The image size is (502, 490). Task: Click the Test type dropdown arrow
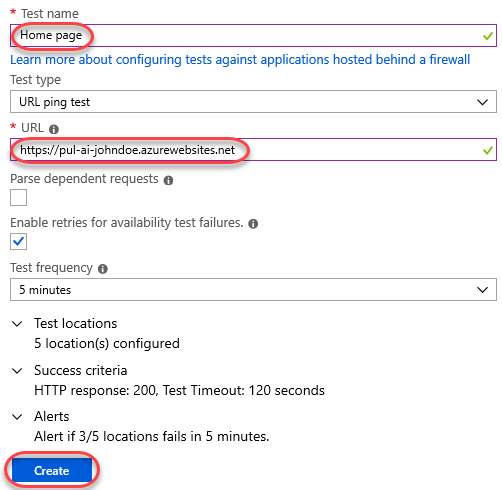[x=482, y=102]
